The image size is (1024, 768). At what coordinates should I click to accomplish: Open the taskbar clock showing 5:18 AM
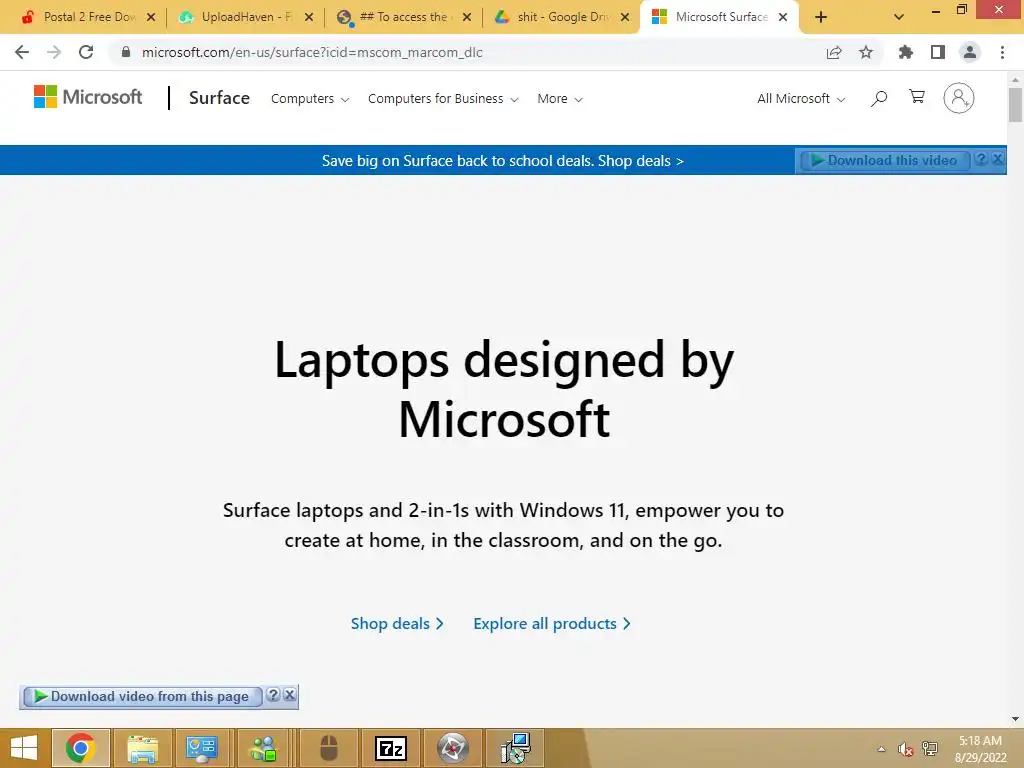click(x=980, y=749)
